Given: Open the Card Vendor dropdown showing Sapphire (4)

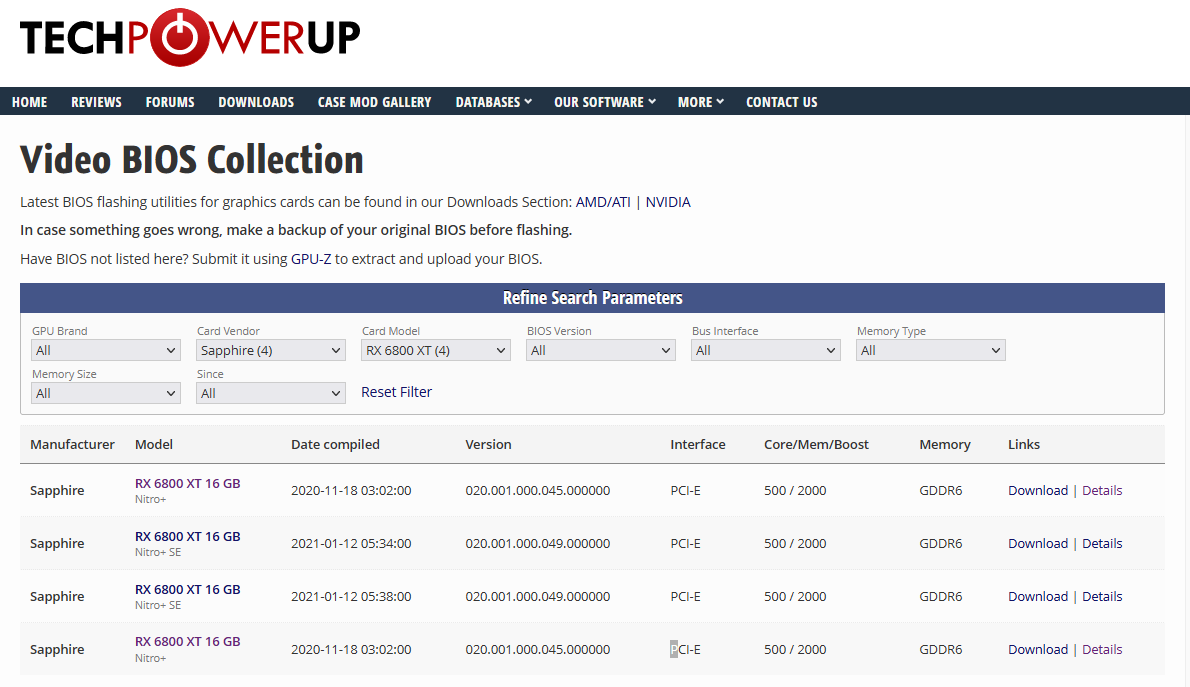Looking at the screenshot, I should click(271, 350).
